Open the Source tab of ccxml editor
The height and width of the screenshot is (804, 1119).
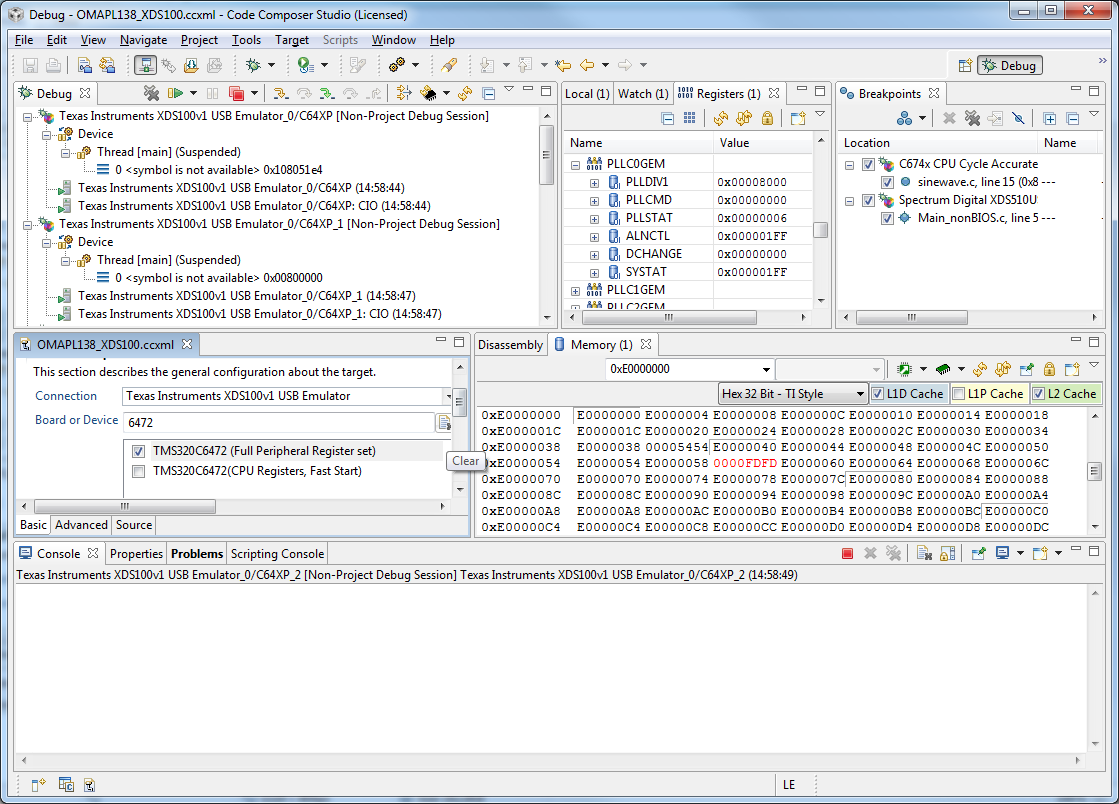(133, 525)
